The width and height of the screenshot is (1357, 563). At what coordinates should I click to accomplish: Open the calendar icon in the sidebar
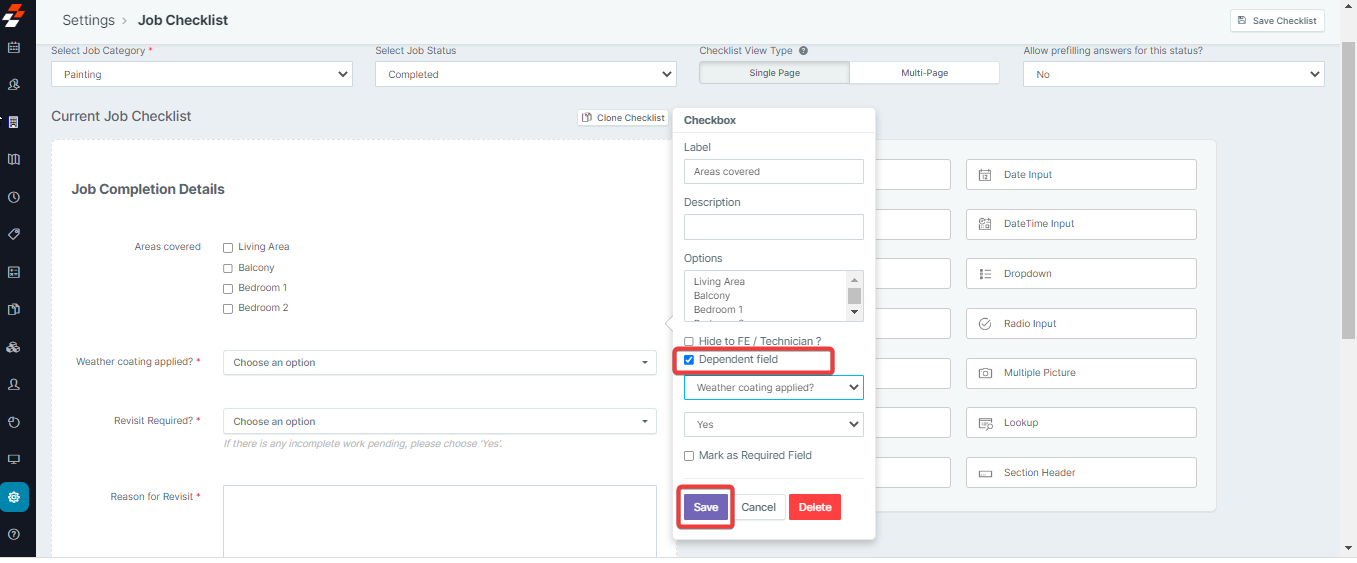tap(14, 47)
